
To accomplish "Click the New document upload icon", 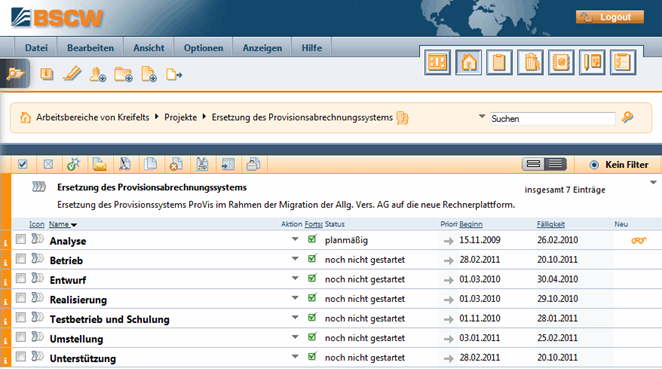I will 149,74.
